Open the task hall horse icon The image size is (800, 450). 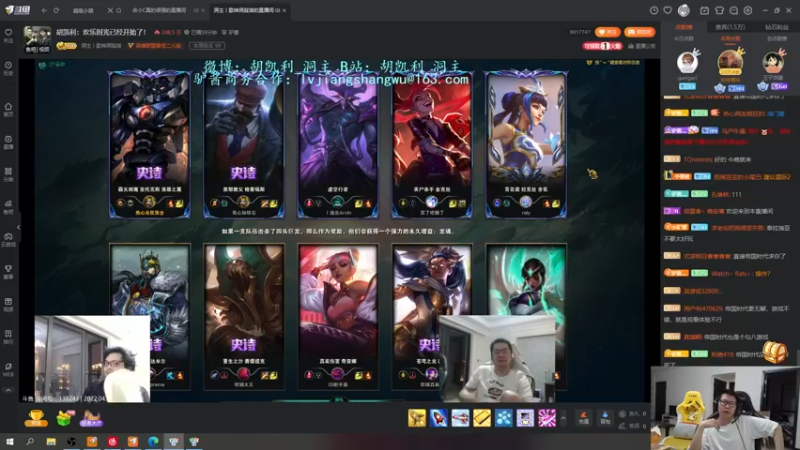point(91,418)
